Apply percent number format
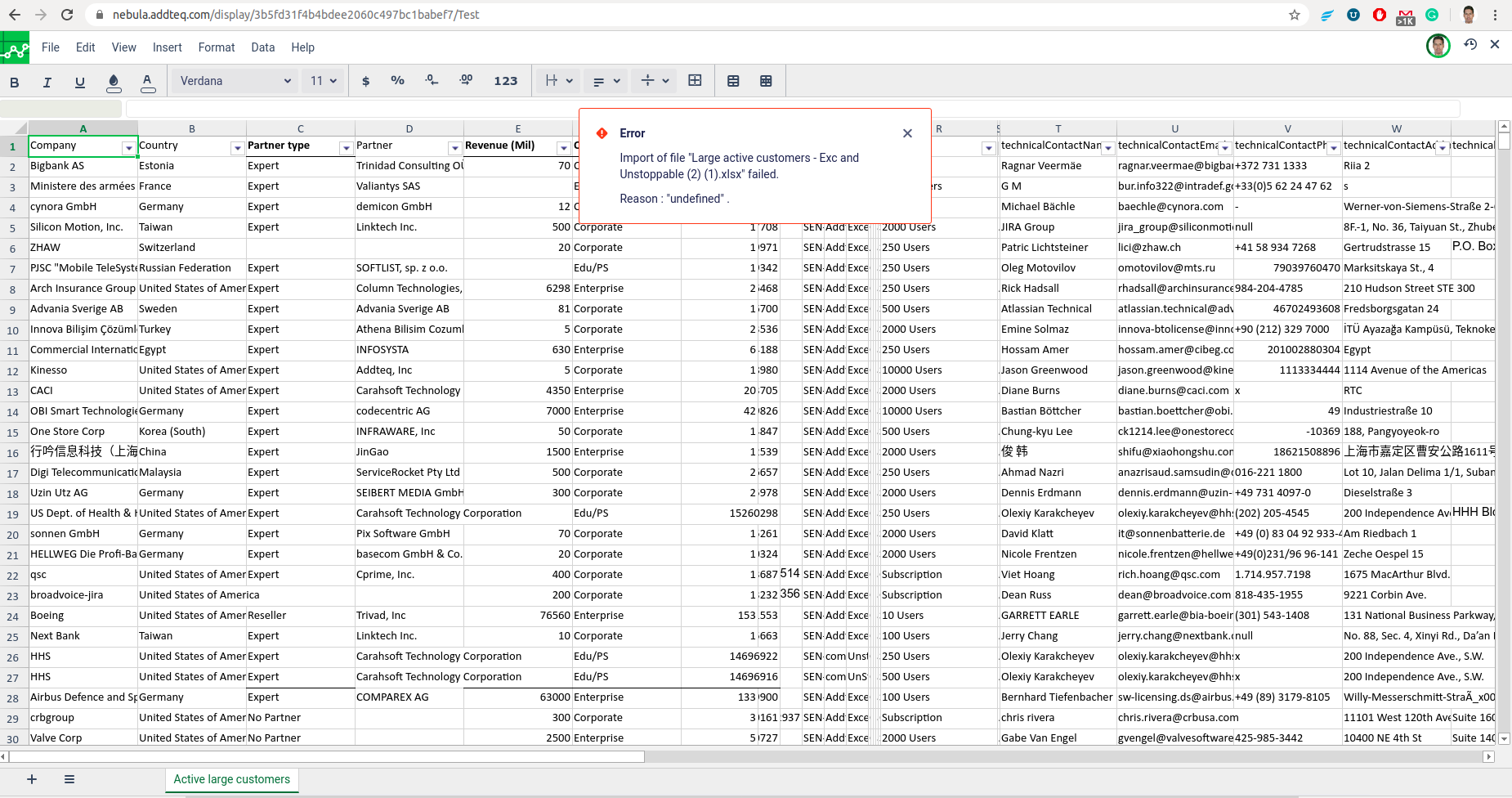1512x798 pixels. (x=397, y=81)
